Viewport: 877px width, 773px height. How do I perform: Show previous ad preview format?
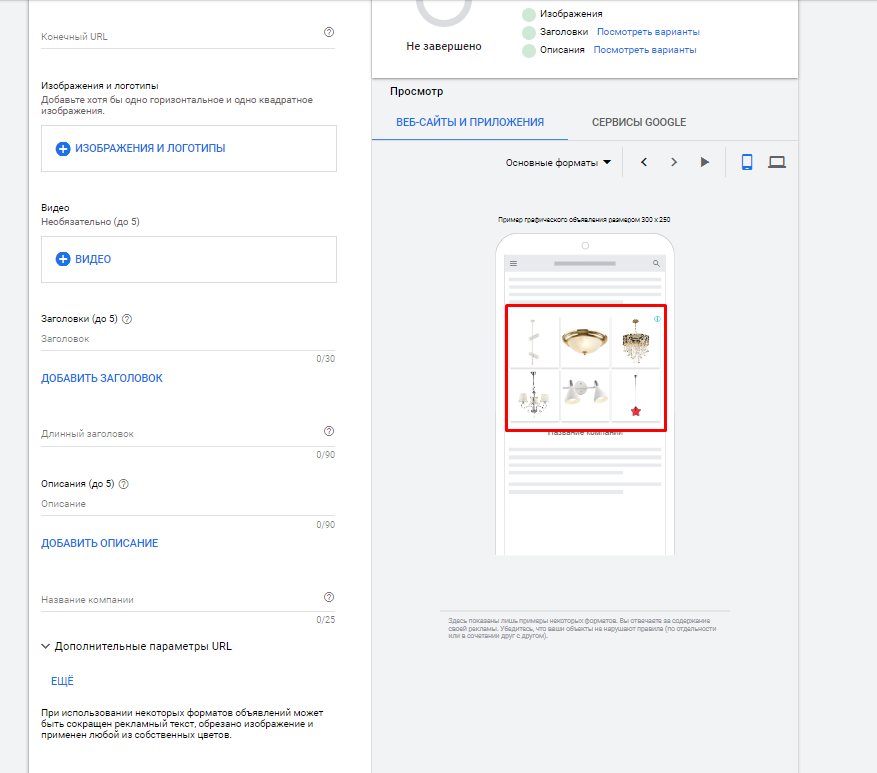click(644, 162)
